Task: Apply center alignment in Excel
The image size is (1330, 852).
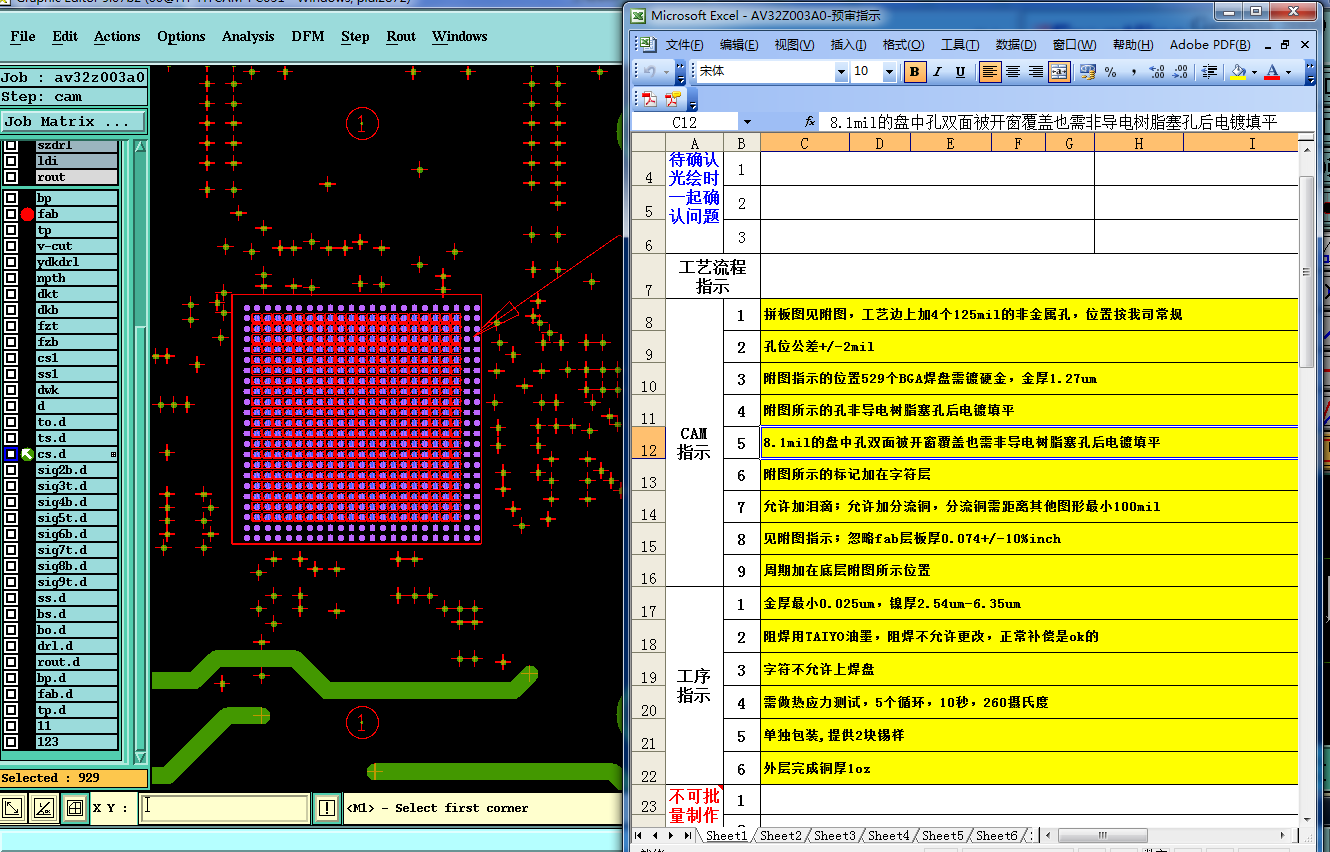Action: click(x=1013, y=72)
